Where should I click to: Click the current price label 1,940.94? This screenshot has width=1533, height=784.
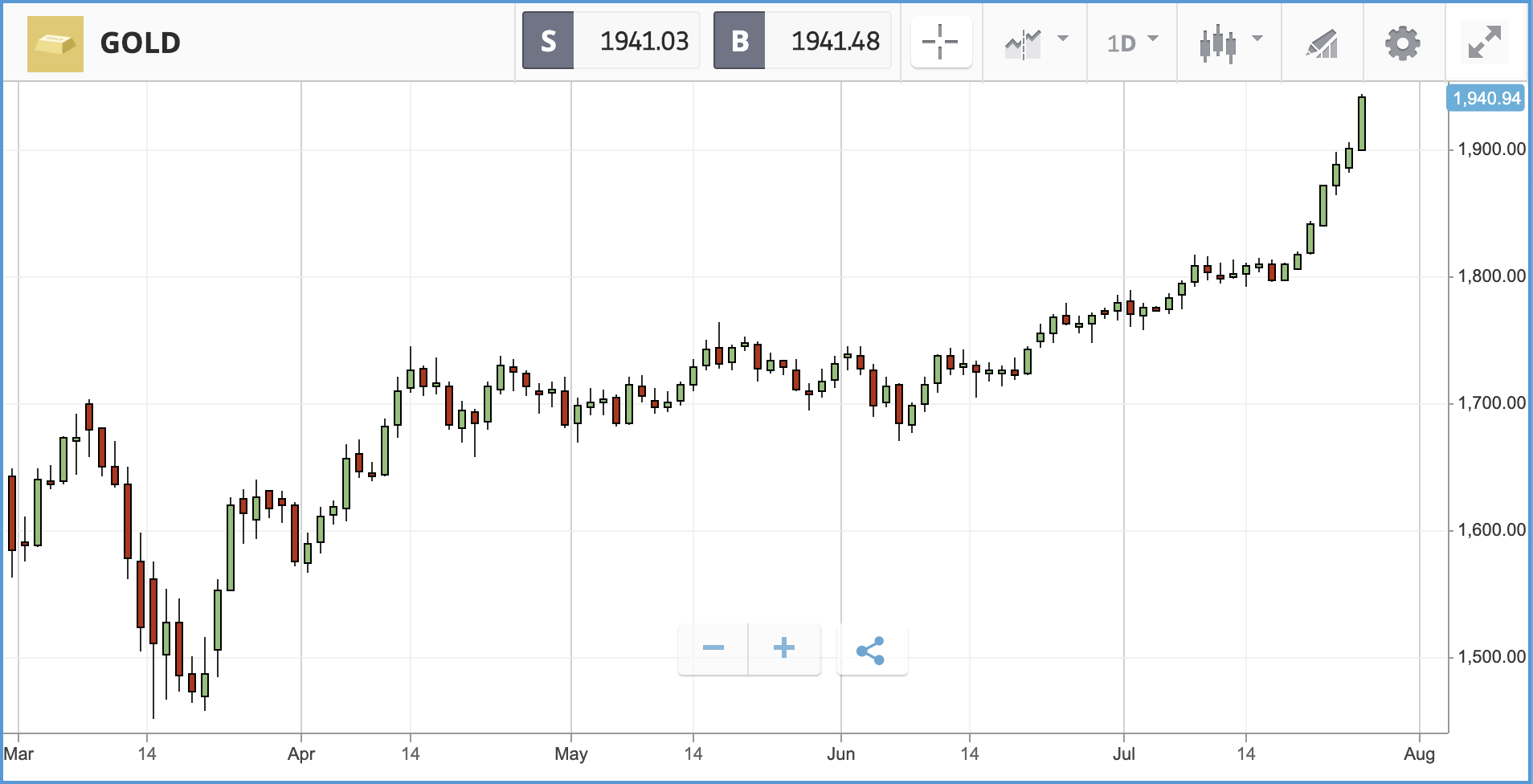coord(1486,99)
